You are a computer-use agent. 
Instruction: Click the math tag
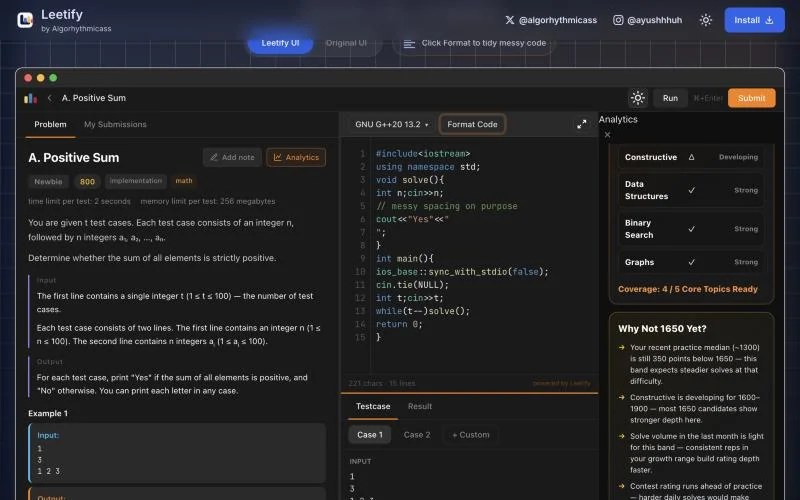[184, 181]
